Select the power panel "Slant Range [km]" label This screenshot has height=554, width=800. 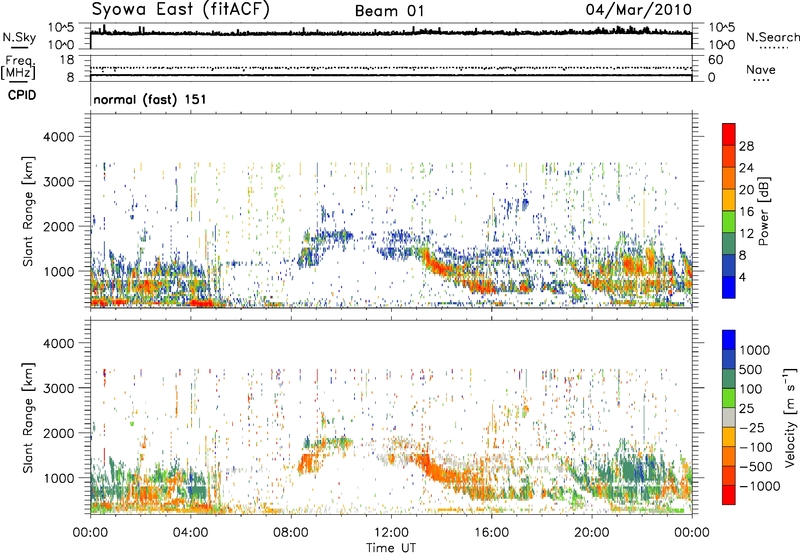point(28,211)
